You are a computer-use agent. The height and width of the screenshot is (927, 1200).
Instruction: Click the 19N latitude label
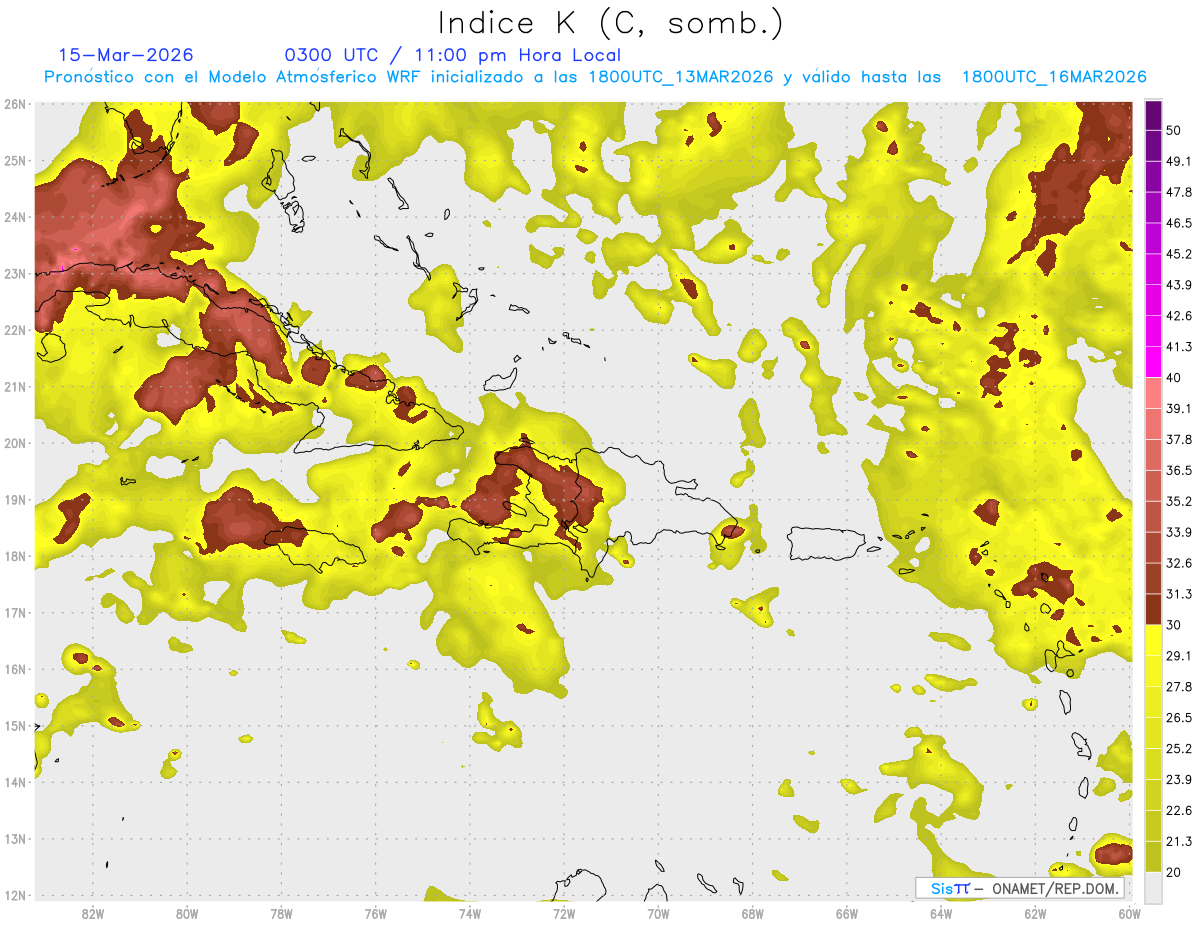pyautogui.click(x=15, y=499)
